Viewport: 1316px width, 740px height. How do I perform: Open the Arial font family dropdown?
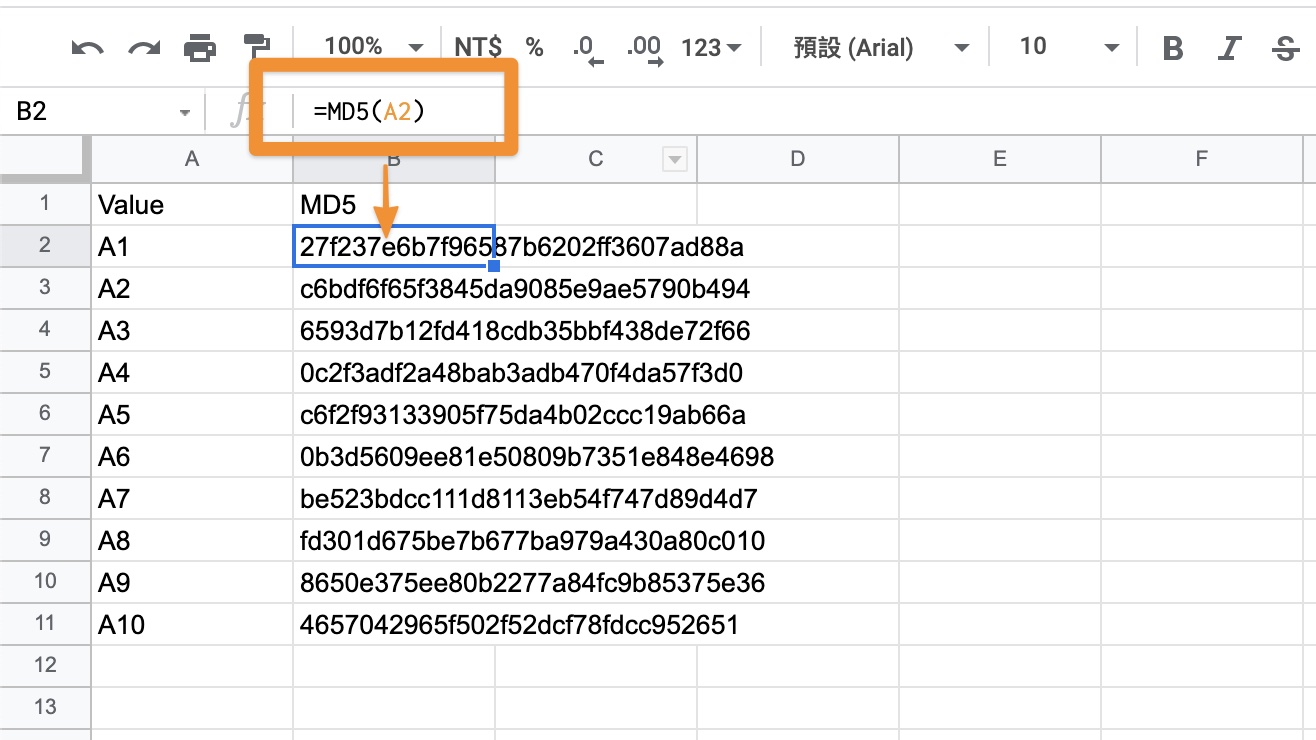879,47
